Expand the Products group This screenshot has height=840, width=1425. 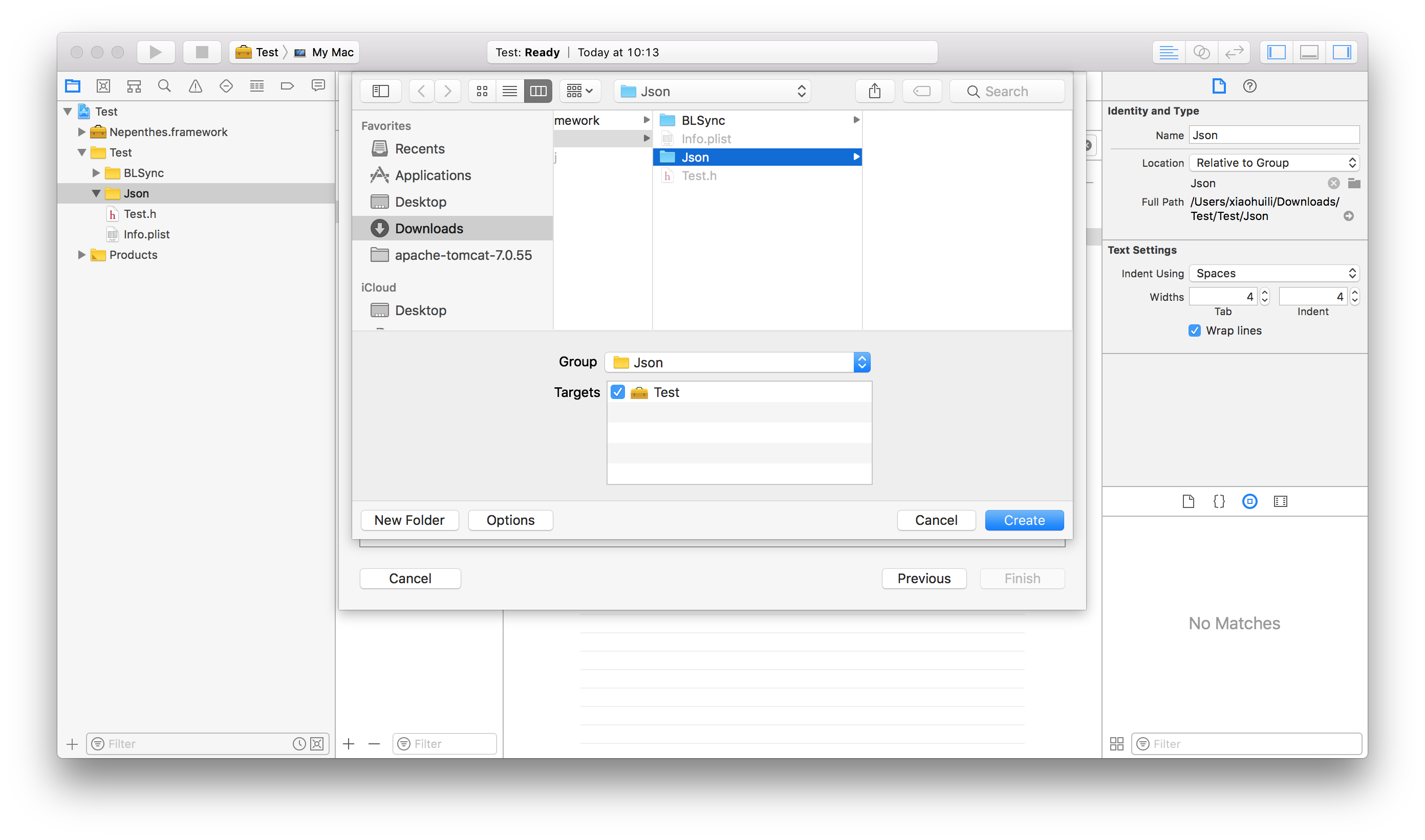point(81,255)
